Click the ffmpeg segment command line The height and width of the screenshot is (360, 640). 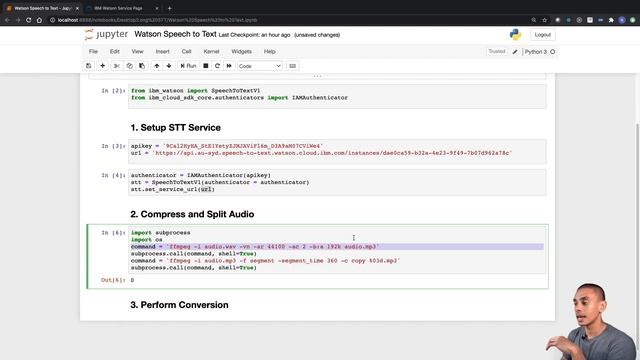click(x=265, y=260)
